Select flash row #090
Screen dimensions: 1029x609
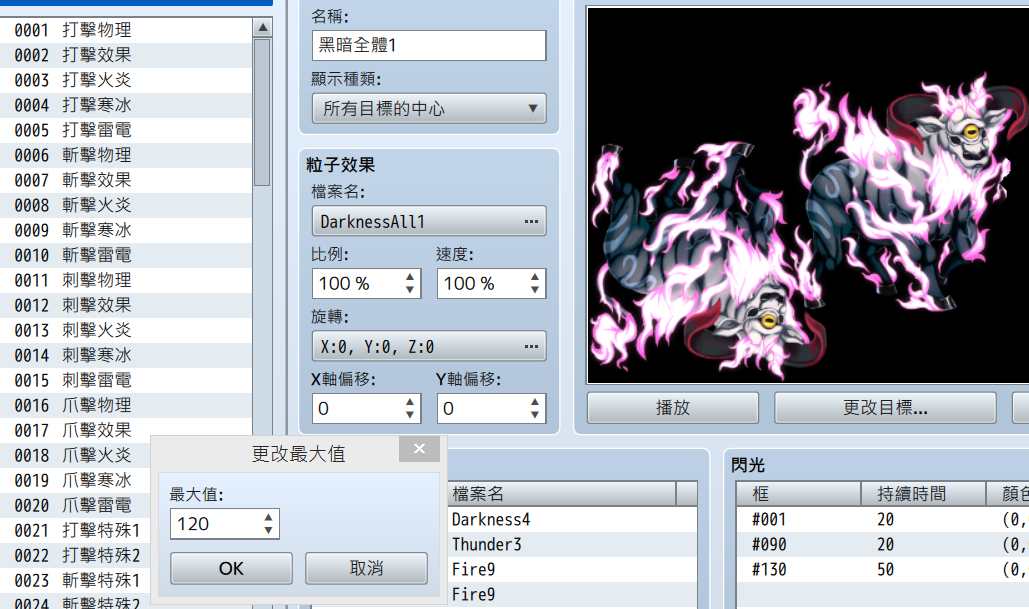883,545
